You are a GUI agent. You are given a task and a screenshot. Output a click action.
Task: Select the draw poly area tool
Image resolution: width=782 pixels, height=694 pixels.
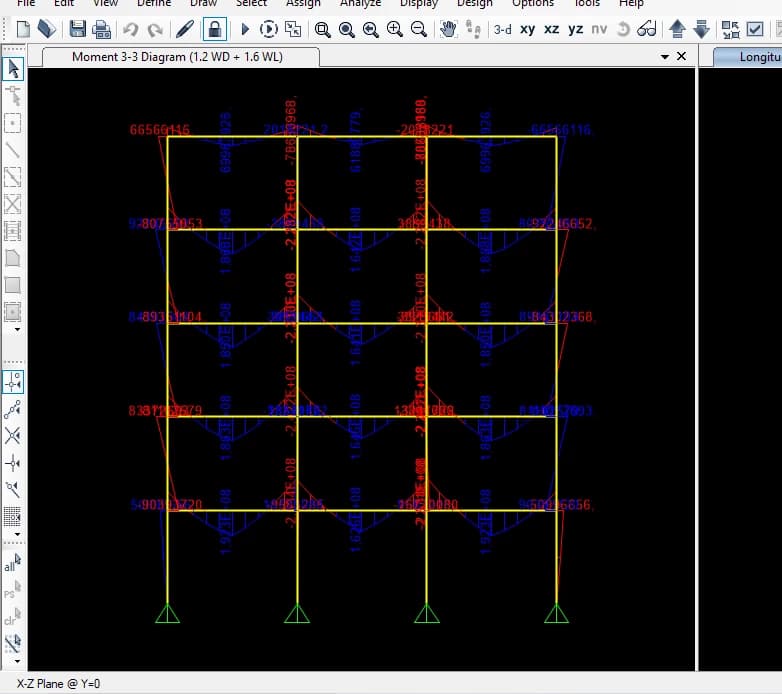click(13, 258)
